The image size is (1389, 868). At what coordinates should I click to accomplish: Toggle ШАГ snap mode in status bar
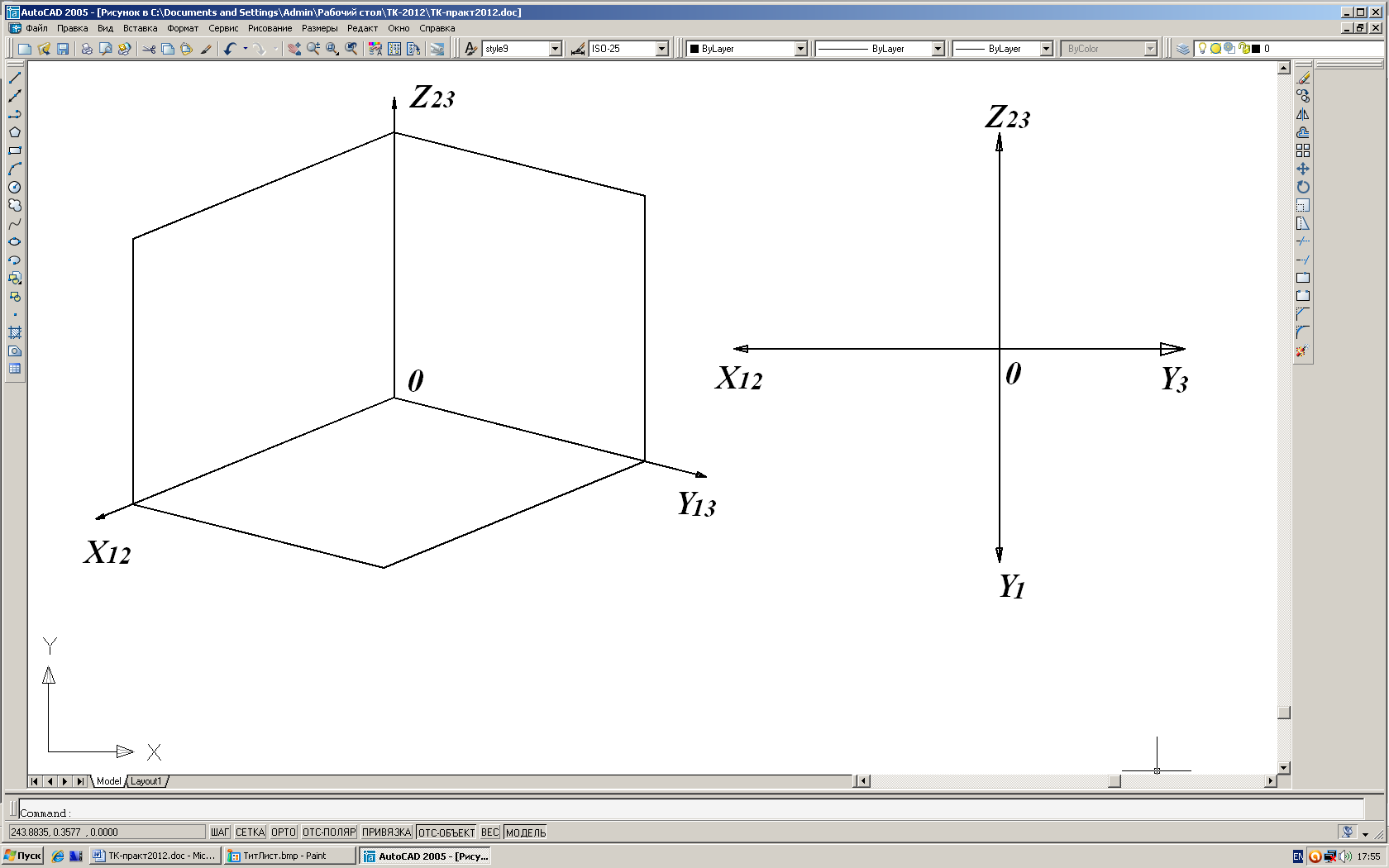(x=220, y=832)
